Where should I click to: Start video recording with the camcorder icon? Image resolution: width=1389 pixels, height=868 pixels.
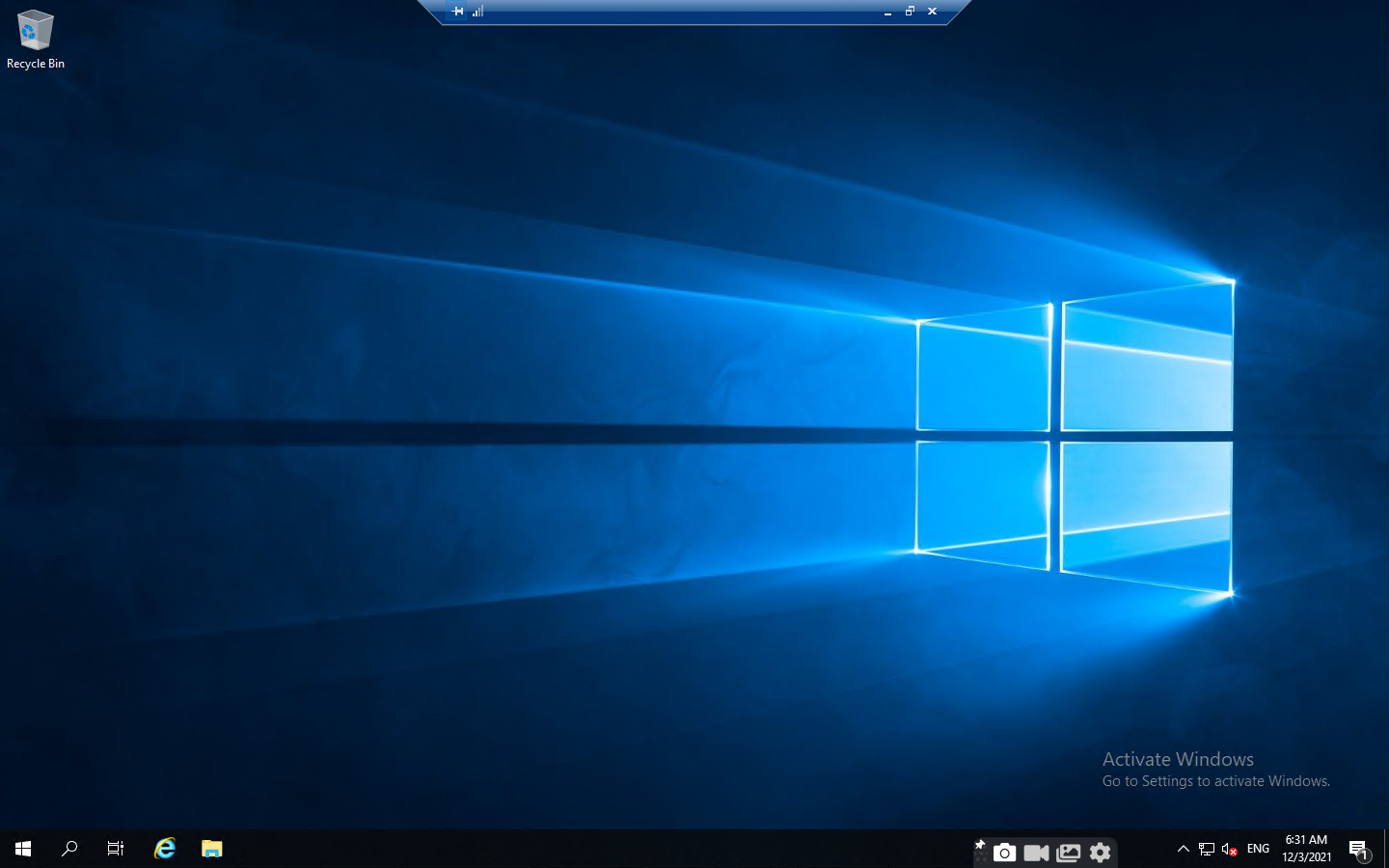point(1036,853)
